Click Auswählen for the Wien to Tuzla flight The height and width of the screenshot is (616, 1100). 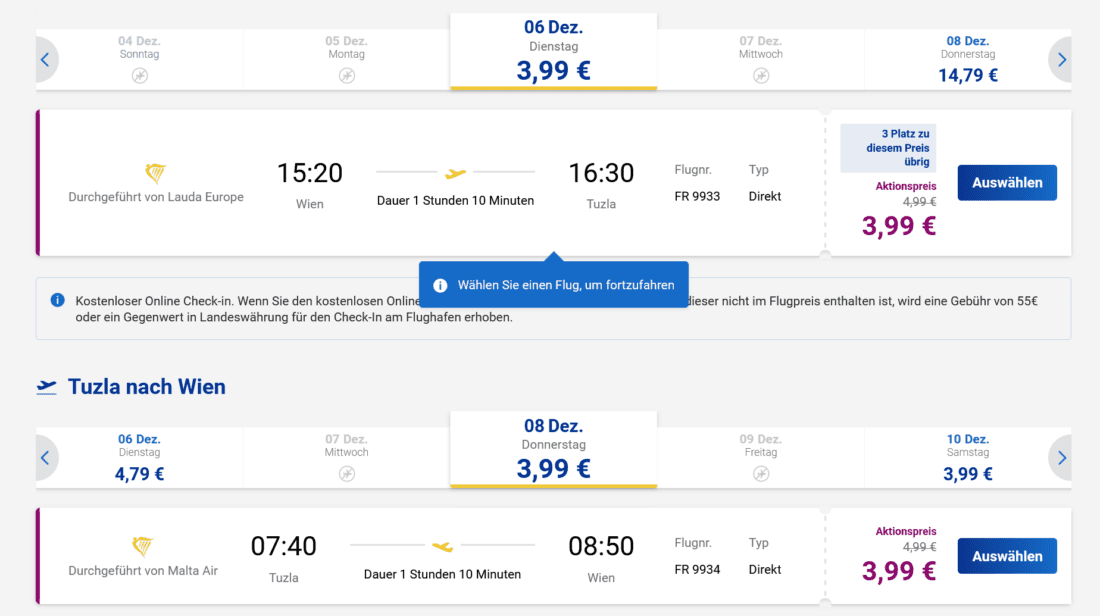click(1007, 182)
